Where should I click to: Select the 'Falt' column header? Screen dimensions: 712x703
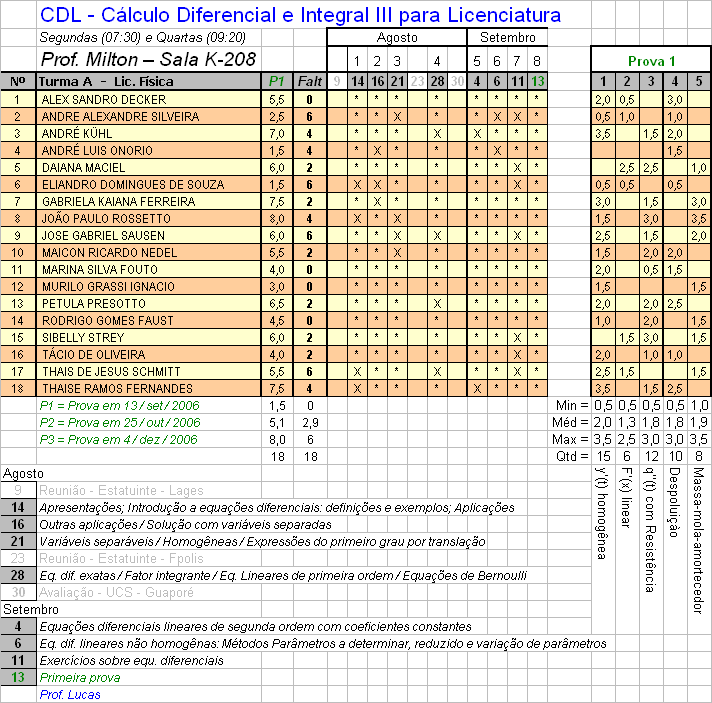click(310, 82)
